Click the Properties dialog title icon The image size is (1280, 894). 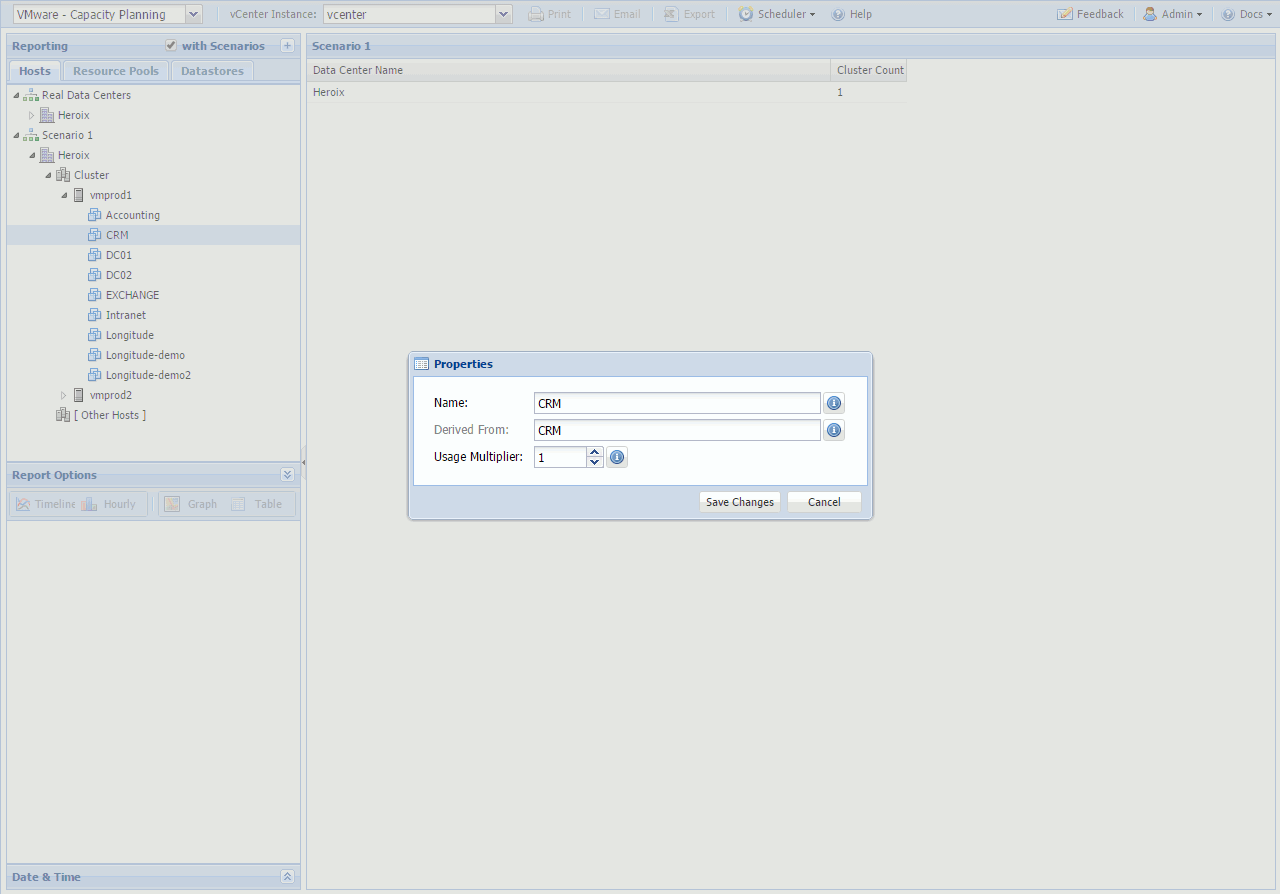pyautogui.click(x=422, y=364)
